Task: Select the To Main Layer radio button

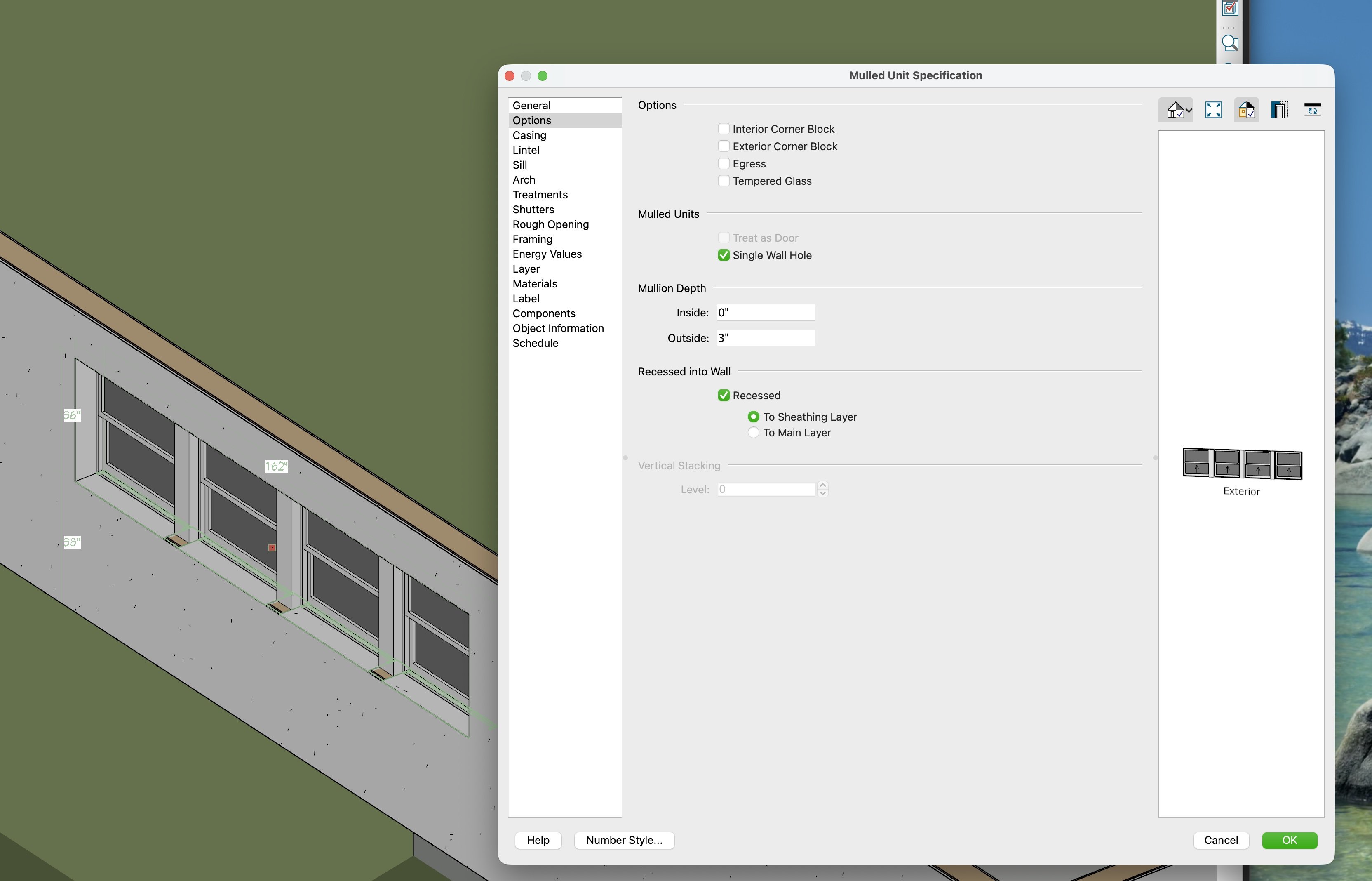Action: click(754, 433)
